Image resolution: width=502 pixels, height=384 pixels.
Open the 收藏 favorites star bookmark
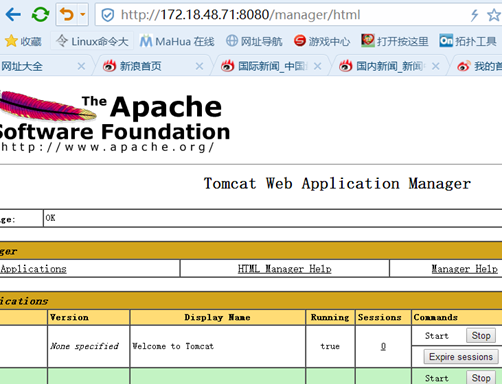[x=23, y=41]
